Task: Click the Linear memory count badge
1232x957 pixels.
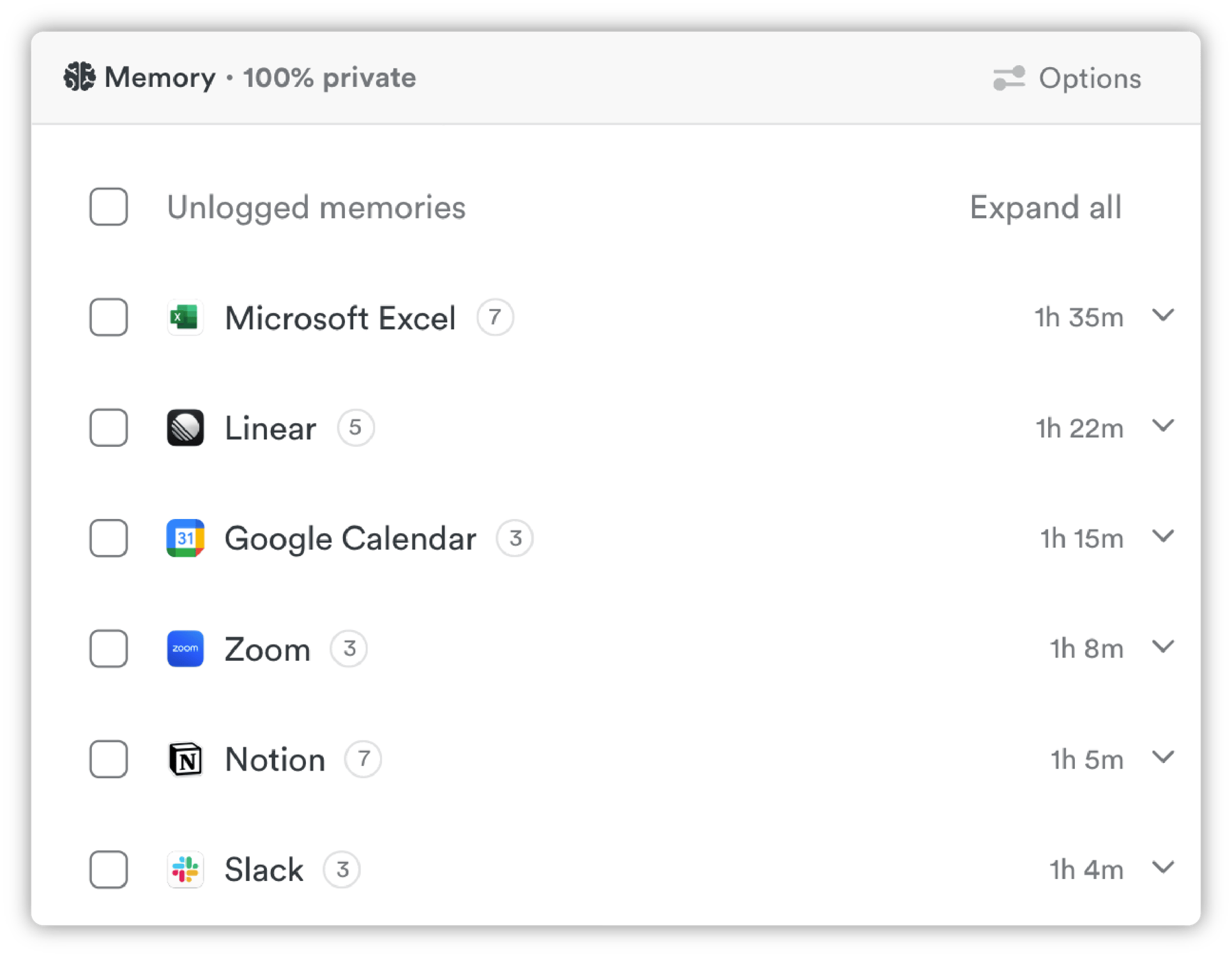Action: coord(356,428)
